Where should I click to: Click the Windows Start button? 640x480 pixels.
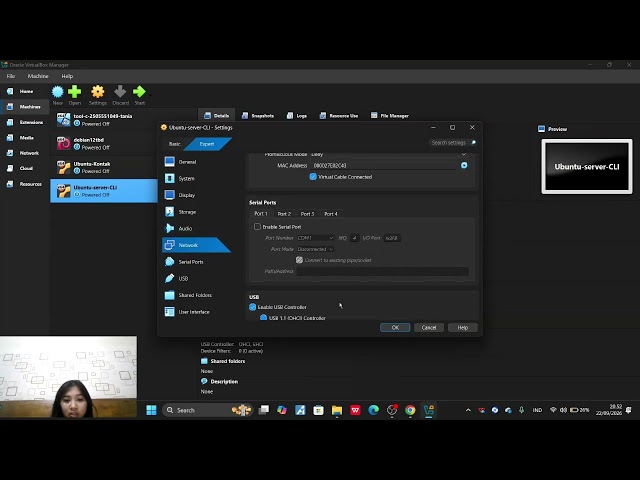click(x=151, y=410)
